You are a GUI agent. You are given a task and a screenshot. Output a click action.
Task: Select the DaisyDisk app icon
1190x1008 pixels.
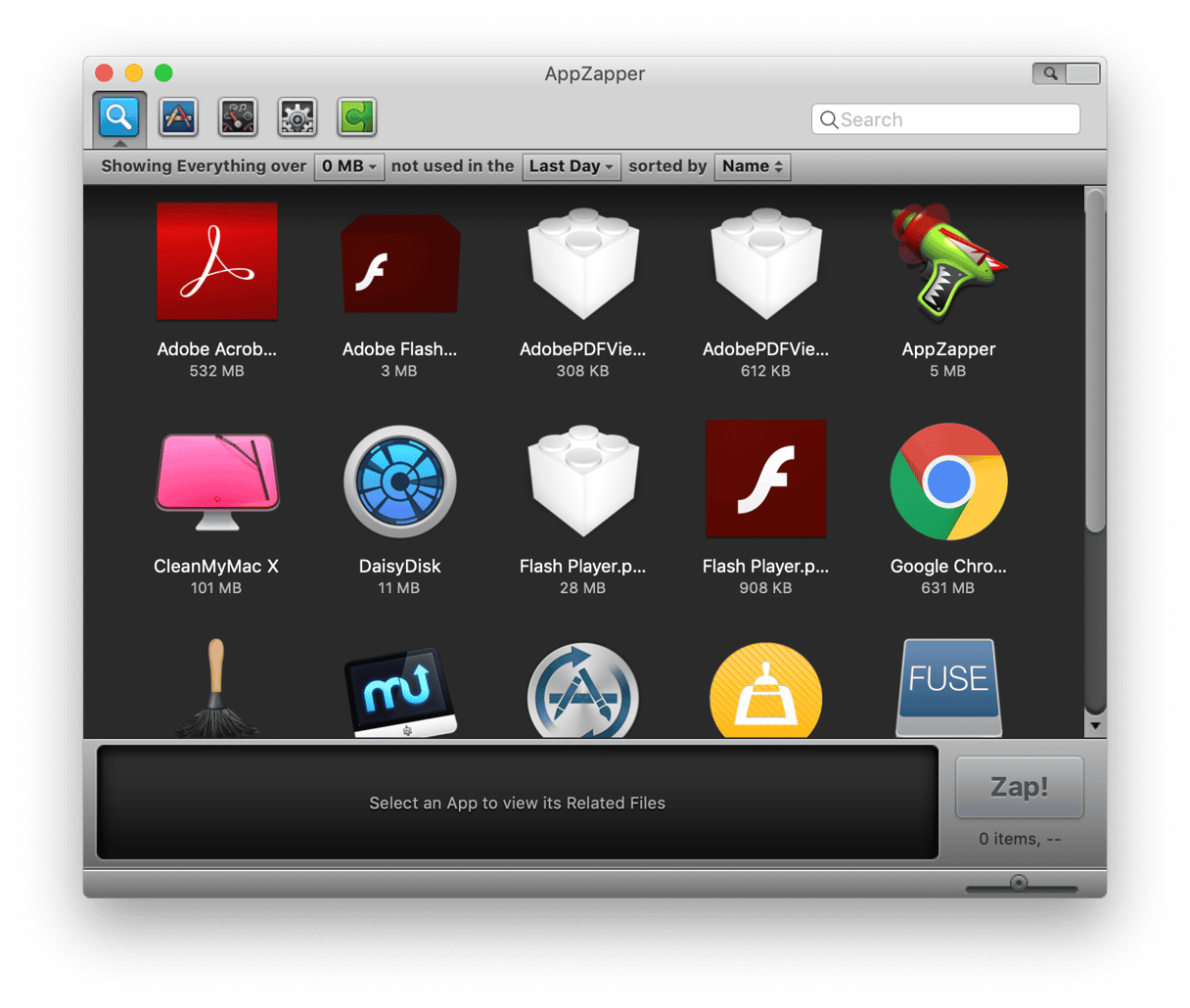(399, 481)
